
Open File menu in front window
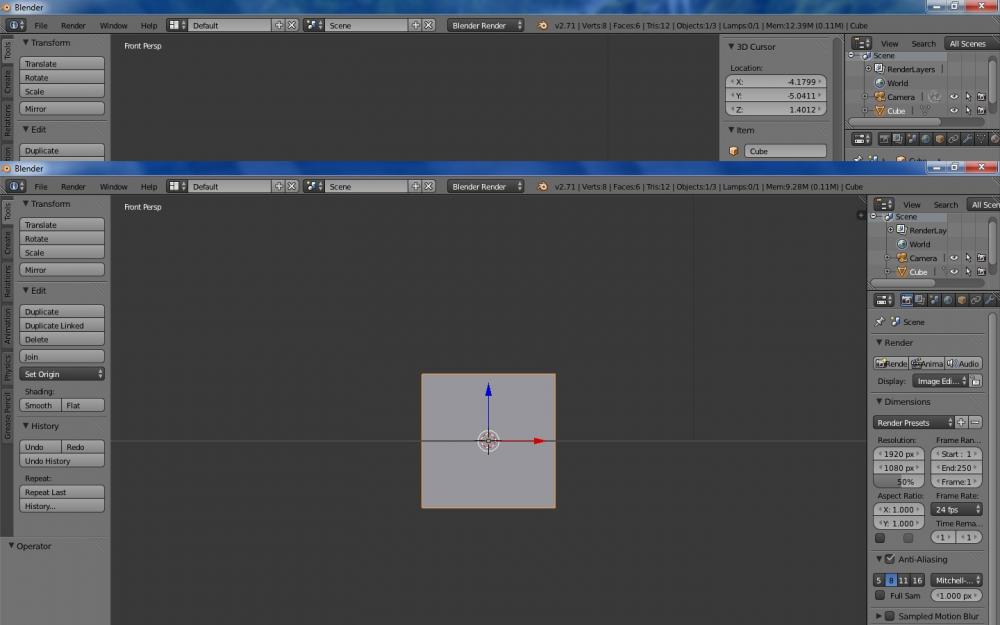click(41, 187)
